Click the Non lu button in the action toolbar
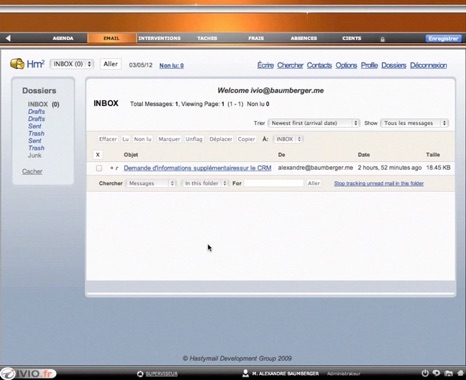This screenshot has width=466, height=380. [143, 139]
